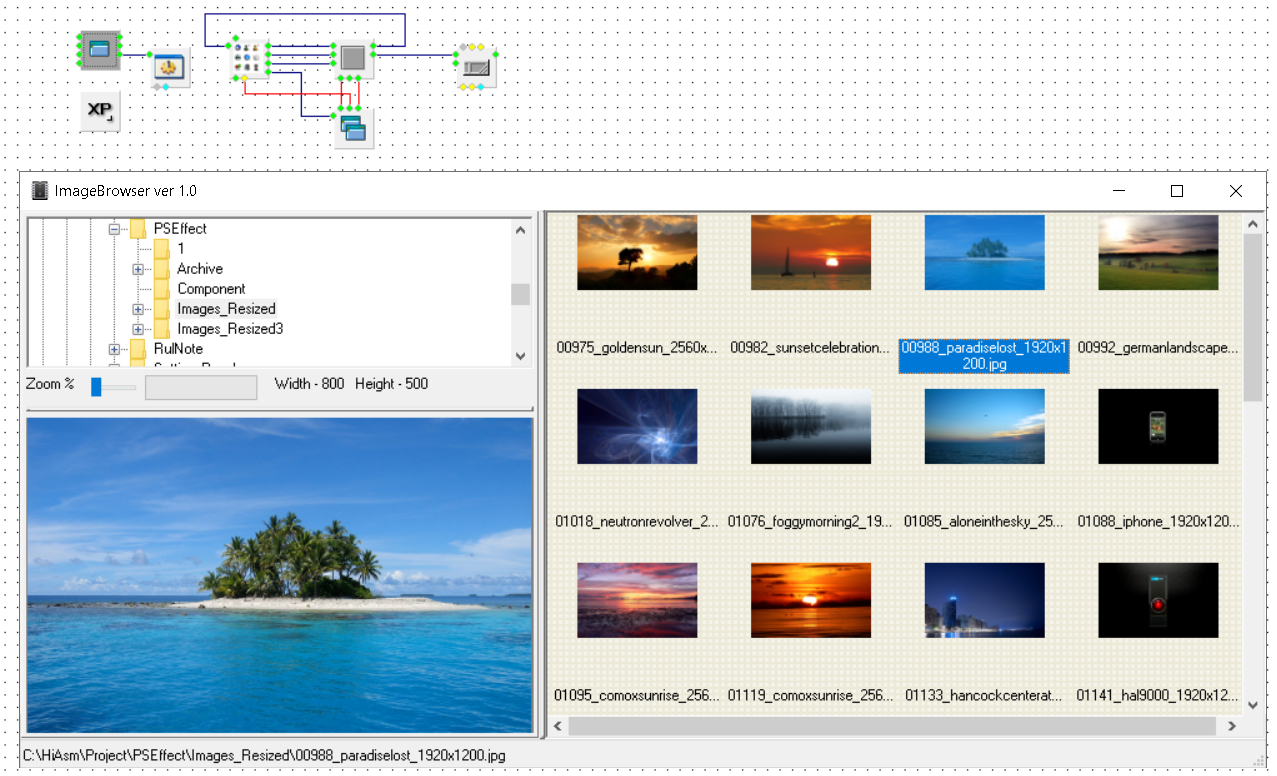Click the empty field beside the zoom slider
Screen dimensions: 1277x776
click(x=201, y=387)
